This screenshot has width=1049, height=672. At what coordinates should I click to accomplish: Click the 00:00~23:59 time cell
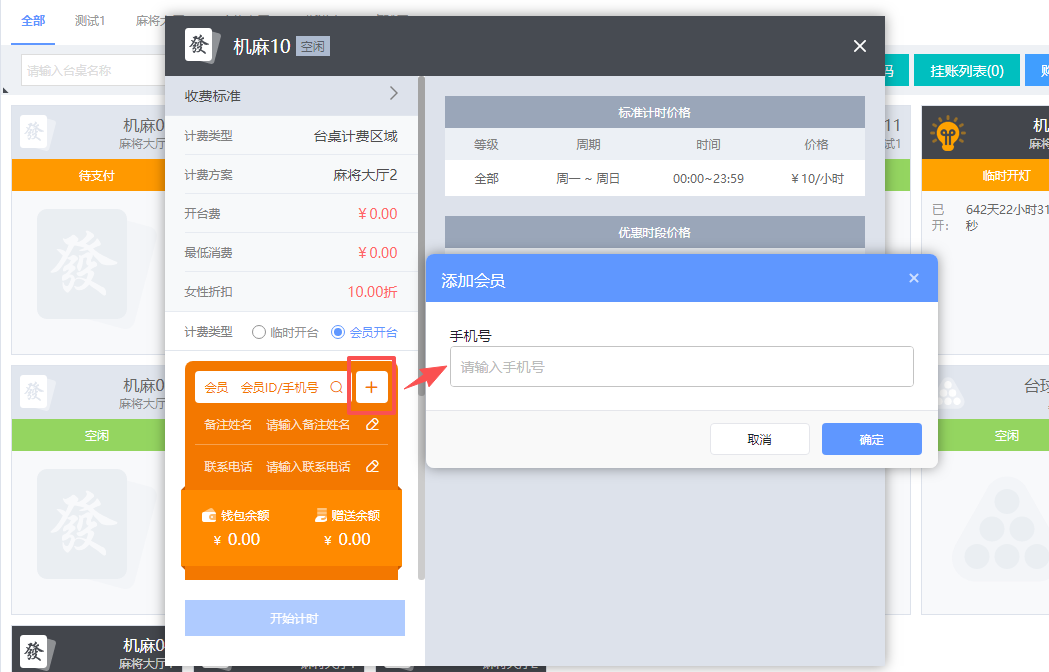pyautogui.click(x=708, y=179)
